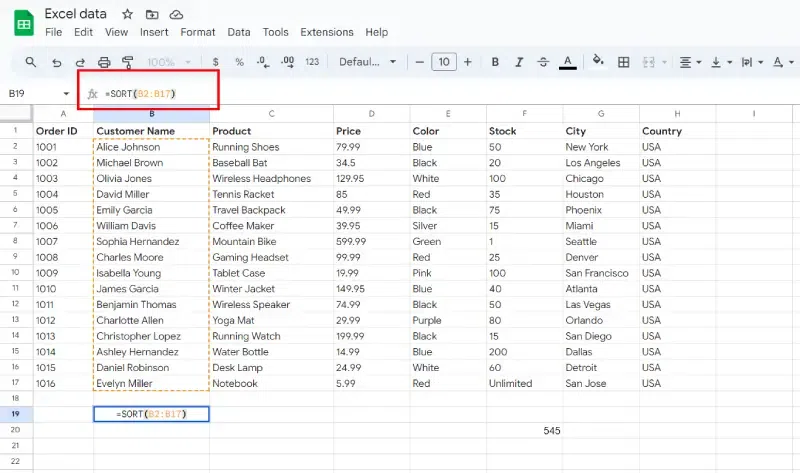Click the Customer Name header cell

point(152,131)
